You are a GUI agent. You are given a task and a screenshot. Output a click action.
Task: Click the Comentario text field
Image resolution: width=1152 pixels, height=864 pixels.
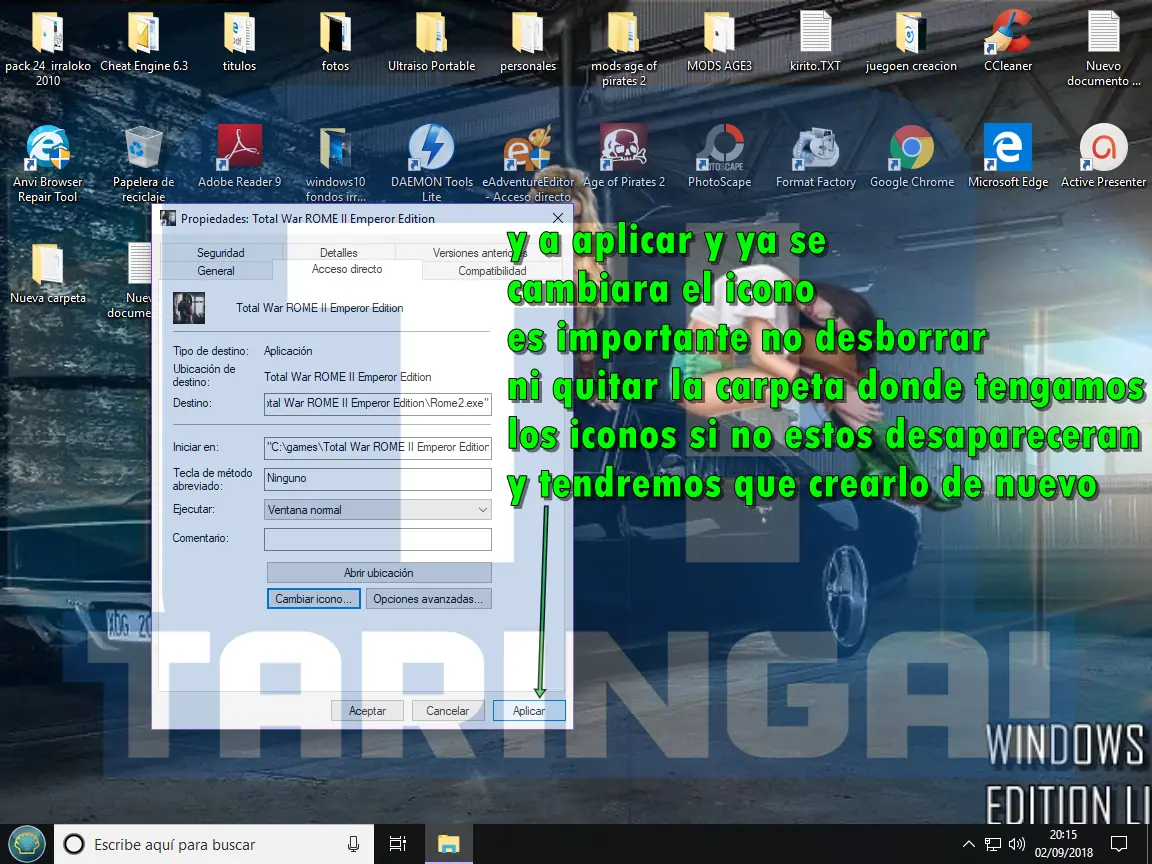click(x=378, y=539)
